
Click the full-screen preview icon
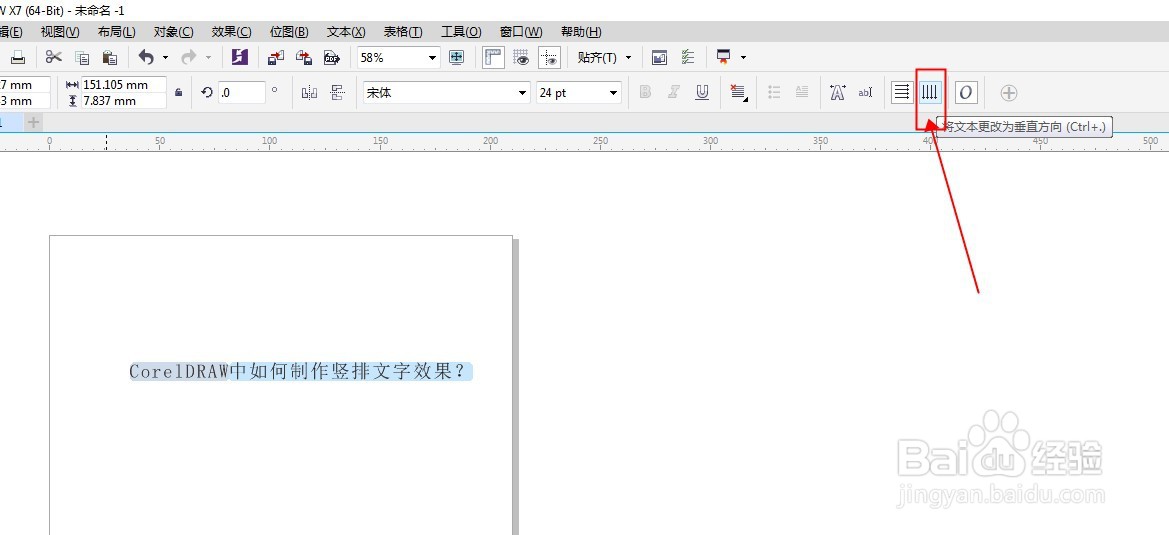pos(456,57)
